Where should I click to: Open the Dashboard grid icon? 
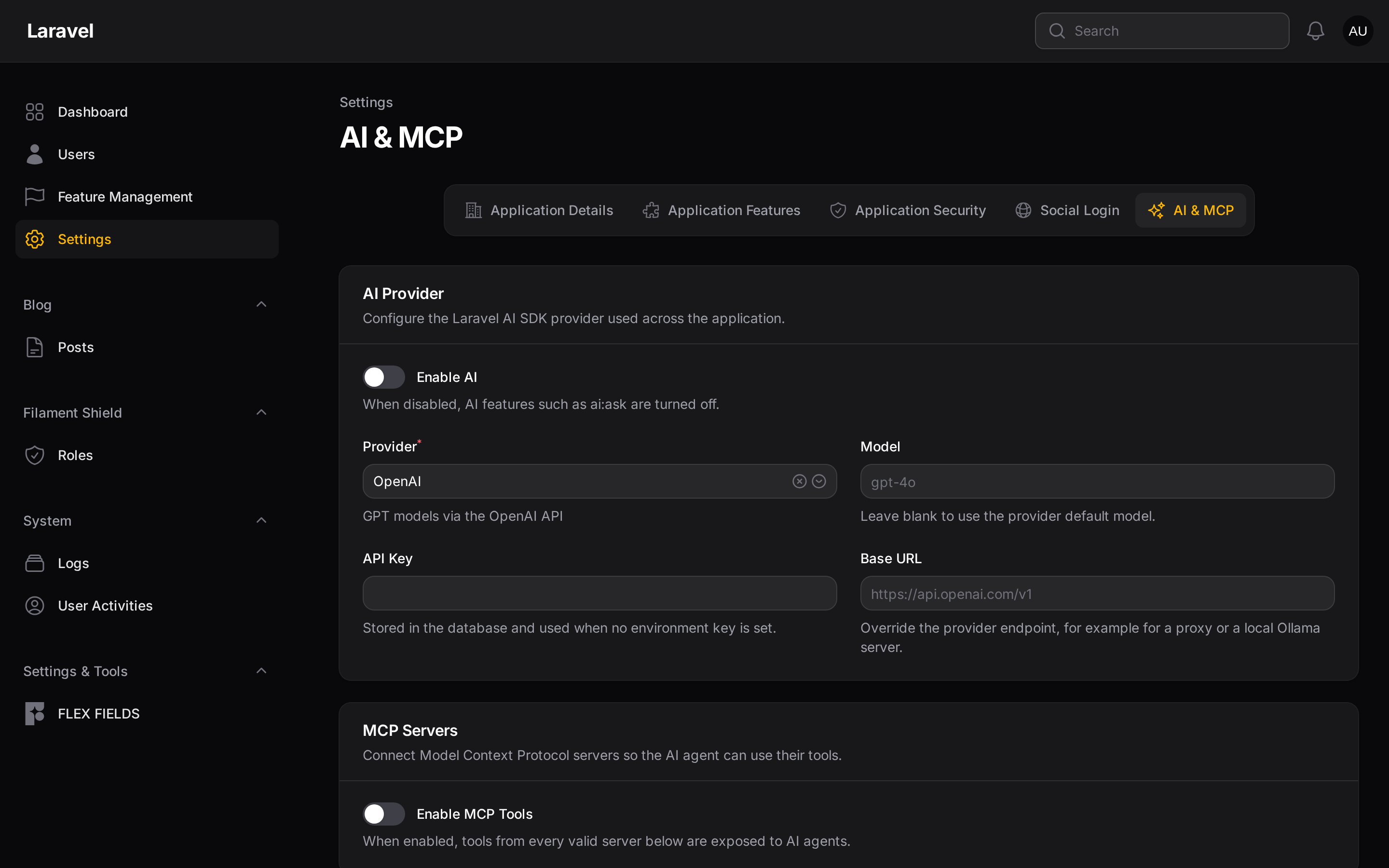click(34, 112)
